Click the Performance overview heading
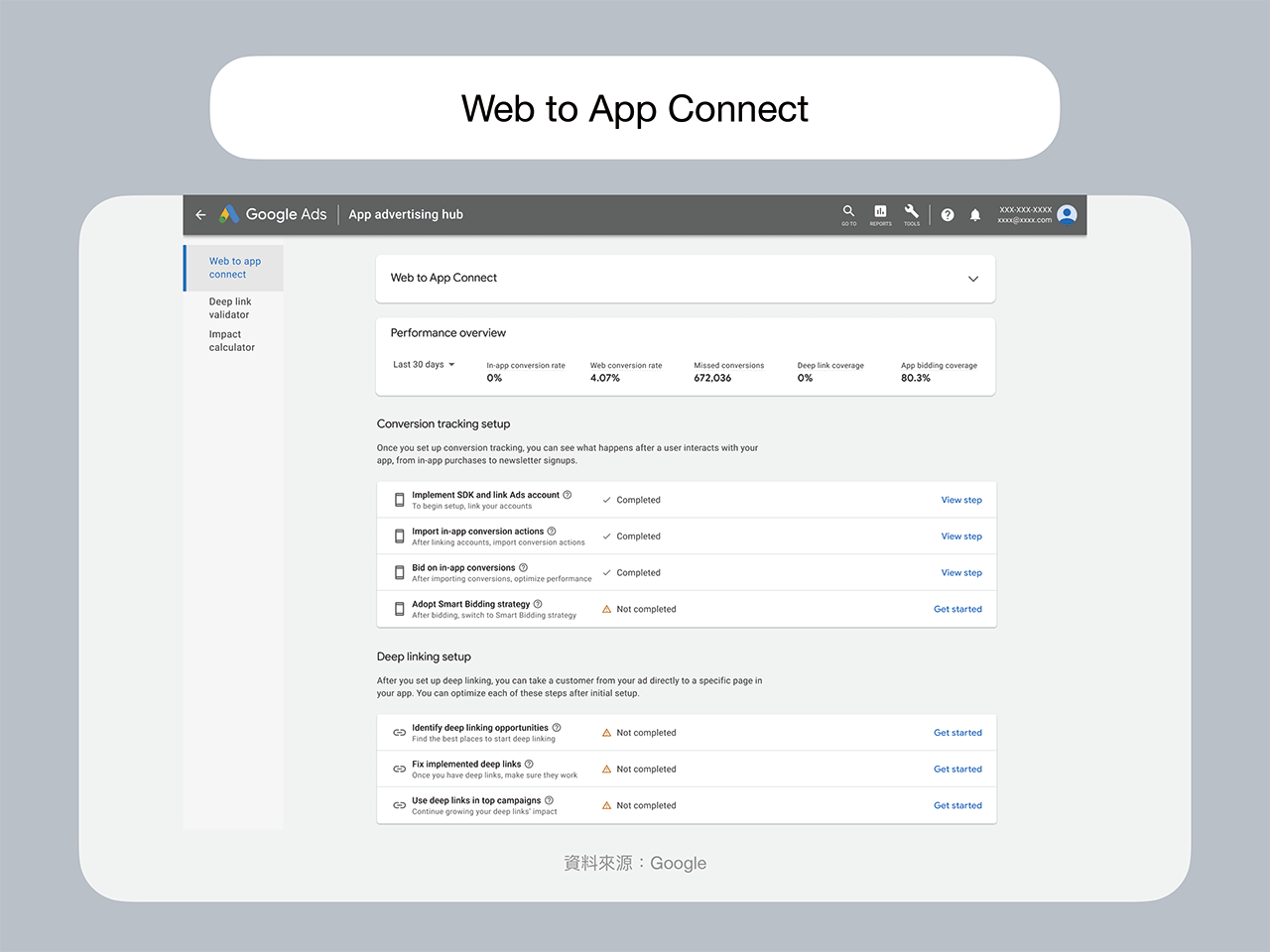 pyautogui.click(x=448, y=333)
